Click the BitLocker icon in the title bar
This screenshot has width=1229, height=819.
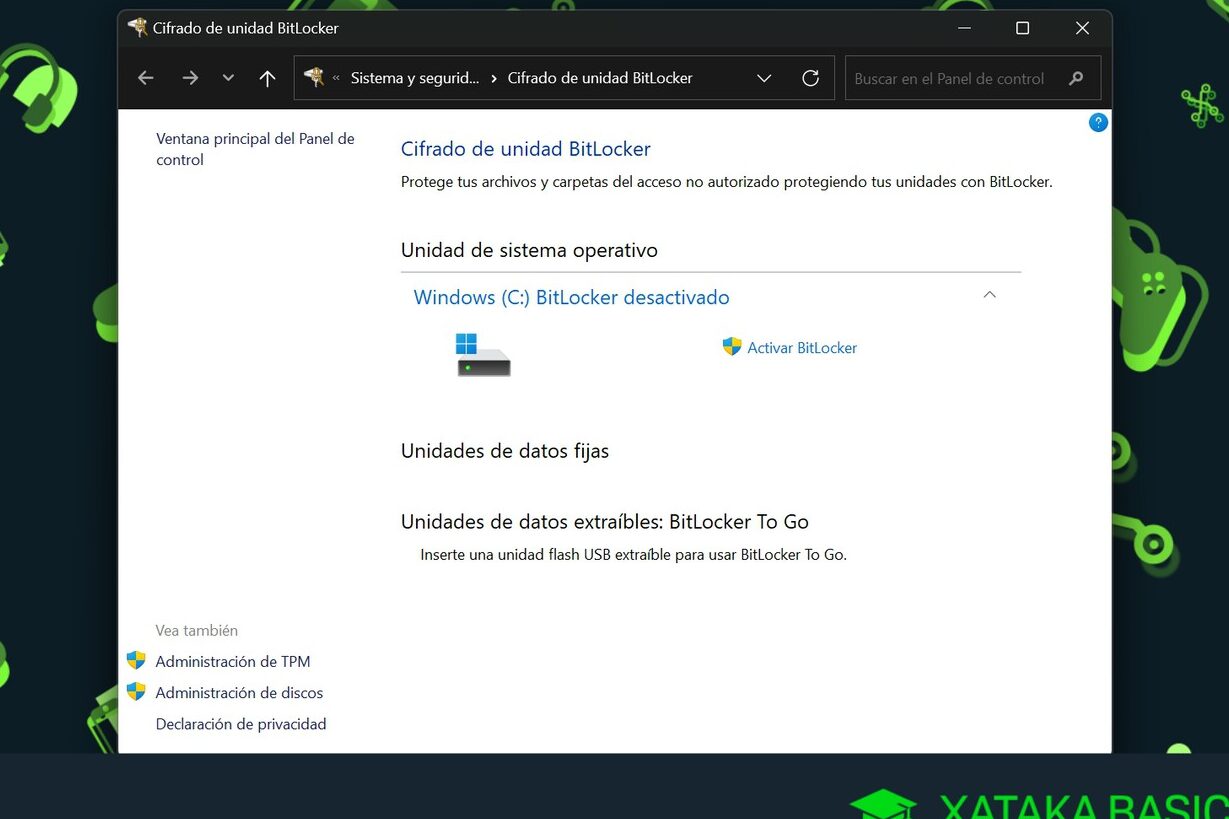(x=137, y=28)
